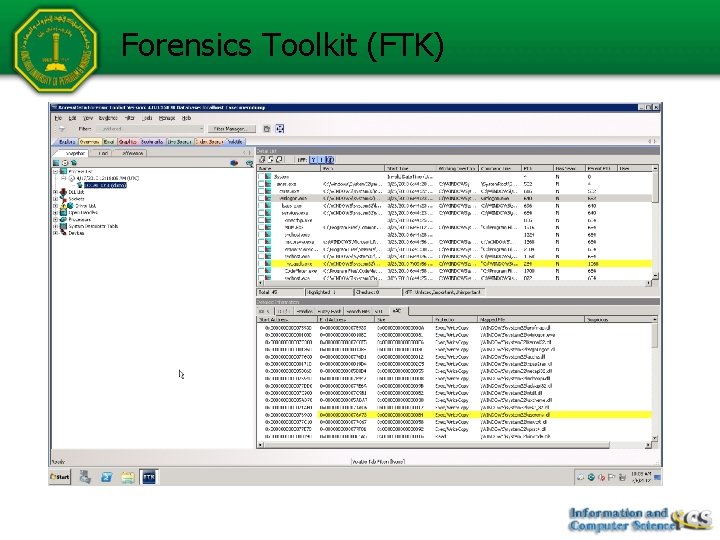Toggle the Y button in Detail List toolbar

tap(313, 159)
